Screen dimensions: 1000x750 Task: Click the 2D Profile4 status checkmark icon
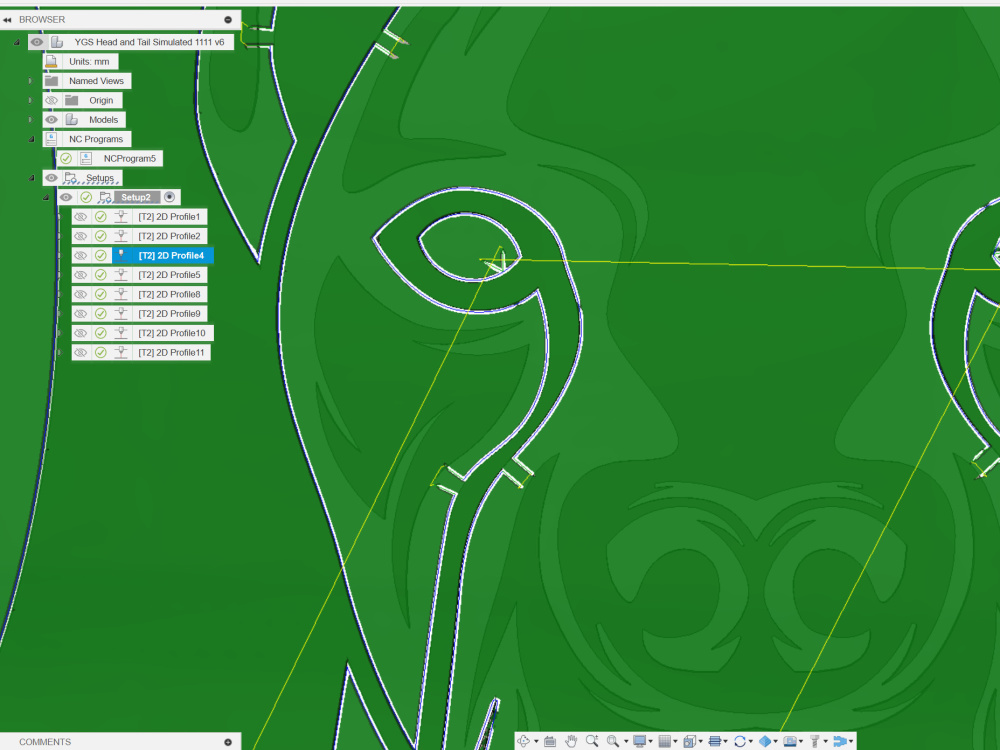tap(101, 256)
